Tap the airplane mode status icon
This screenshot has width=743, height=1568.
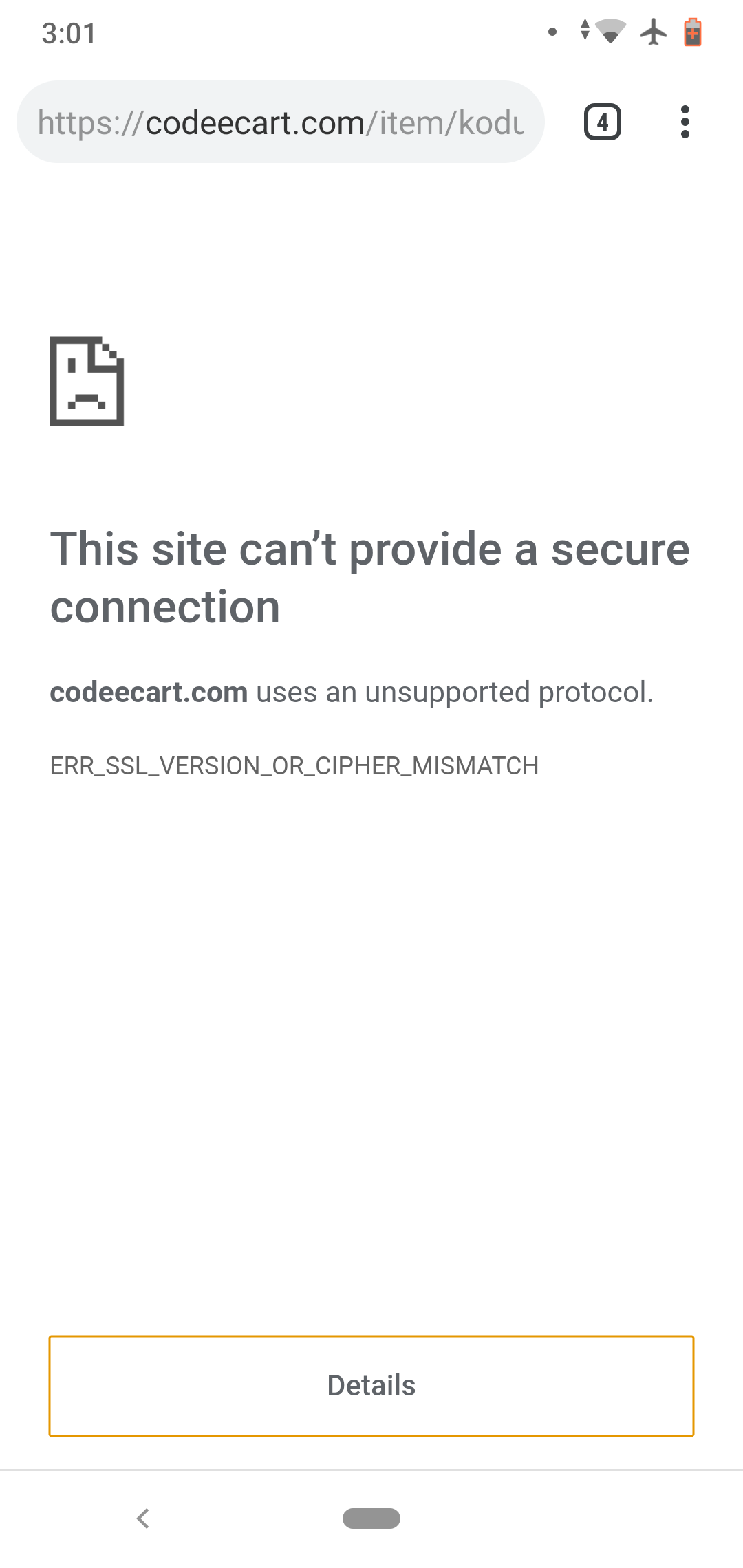click(x=654, y=32)
